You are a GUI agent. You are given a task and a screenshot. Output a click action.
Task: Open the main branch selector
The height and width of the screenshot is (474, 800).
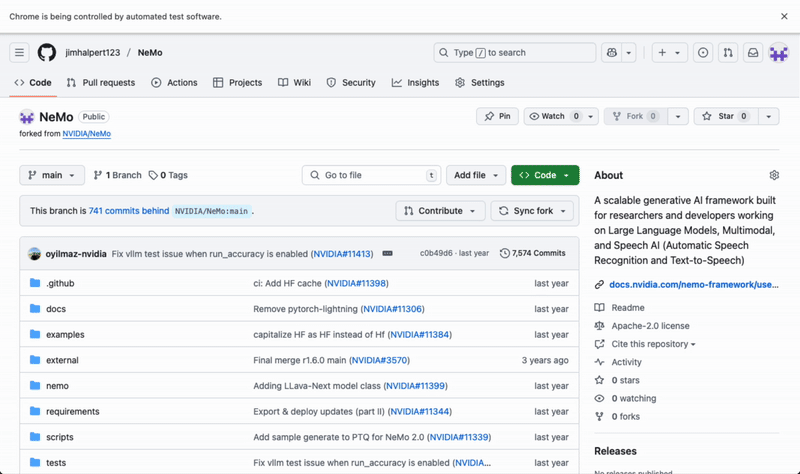tap(52, 175)
